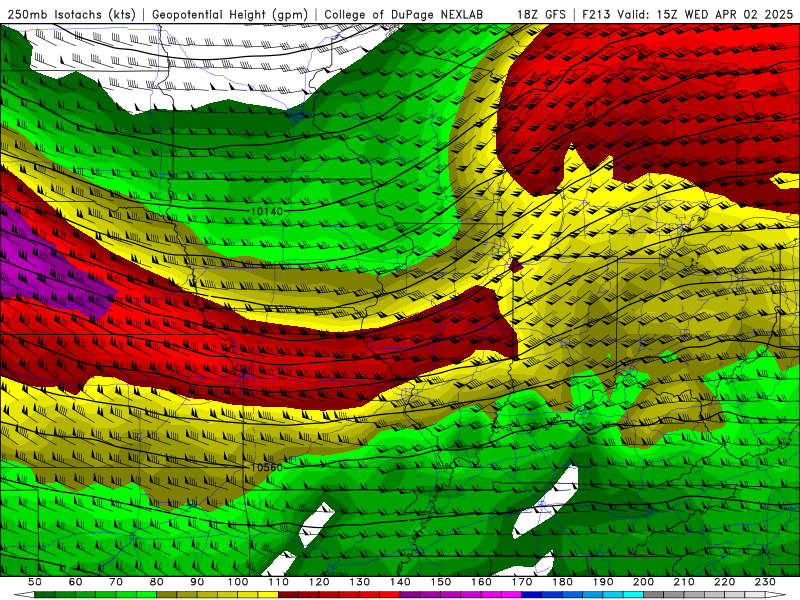800x600 pixels.
Task: Select the 140 color scale label
Action: click(400, 582)
